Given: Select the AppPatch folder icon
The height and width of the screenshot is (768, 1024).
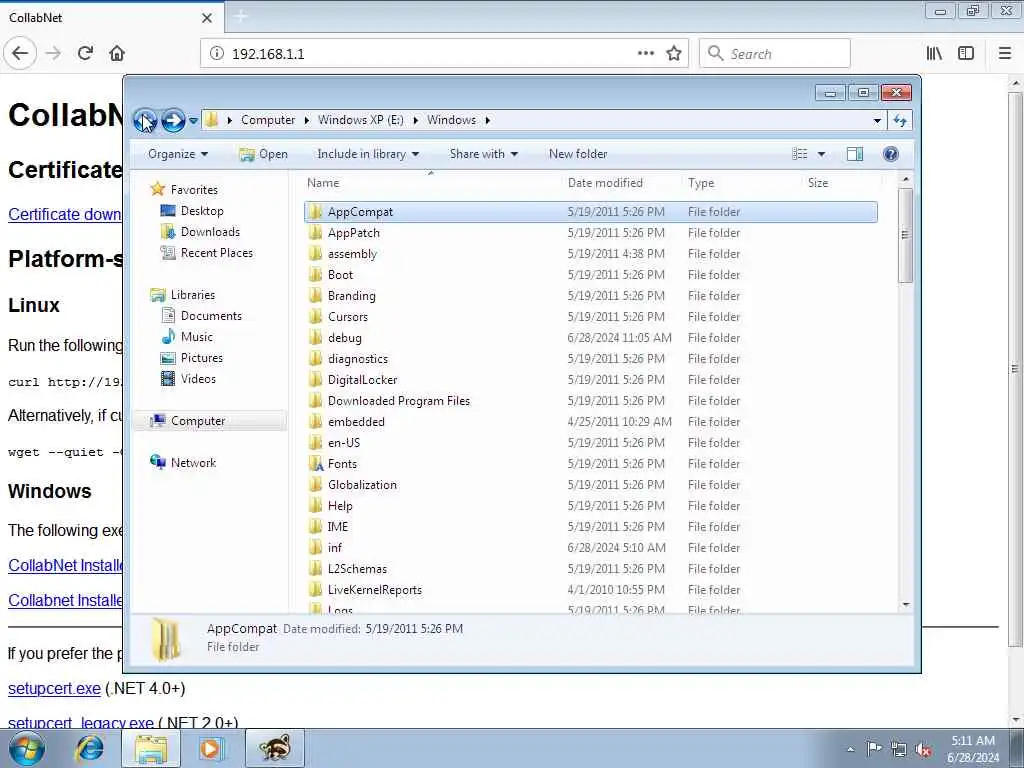Looking at the screenshot, I should click(315, 232).
